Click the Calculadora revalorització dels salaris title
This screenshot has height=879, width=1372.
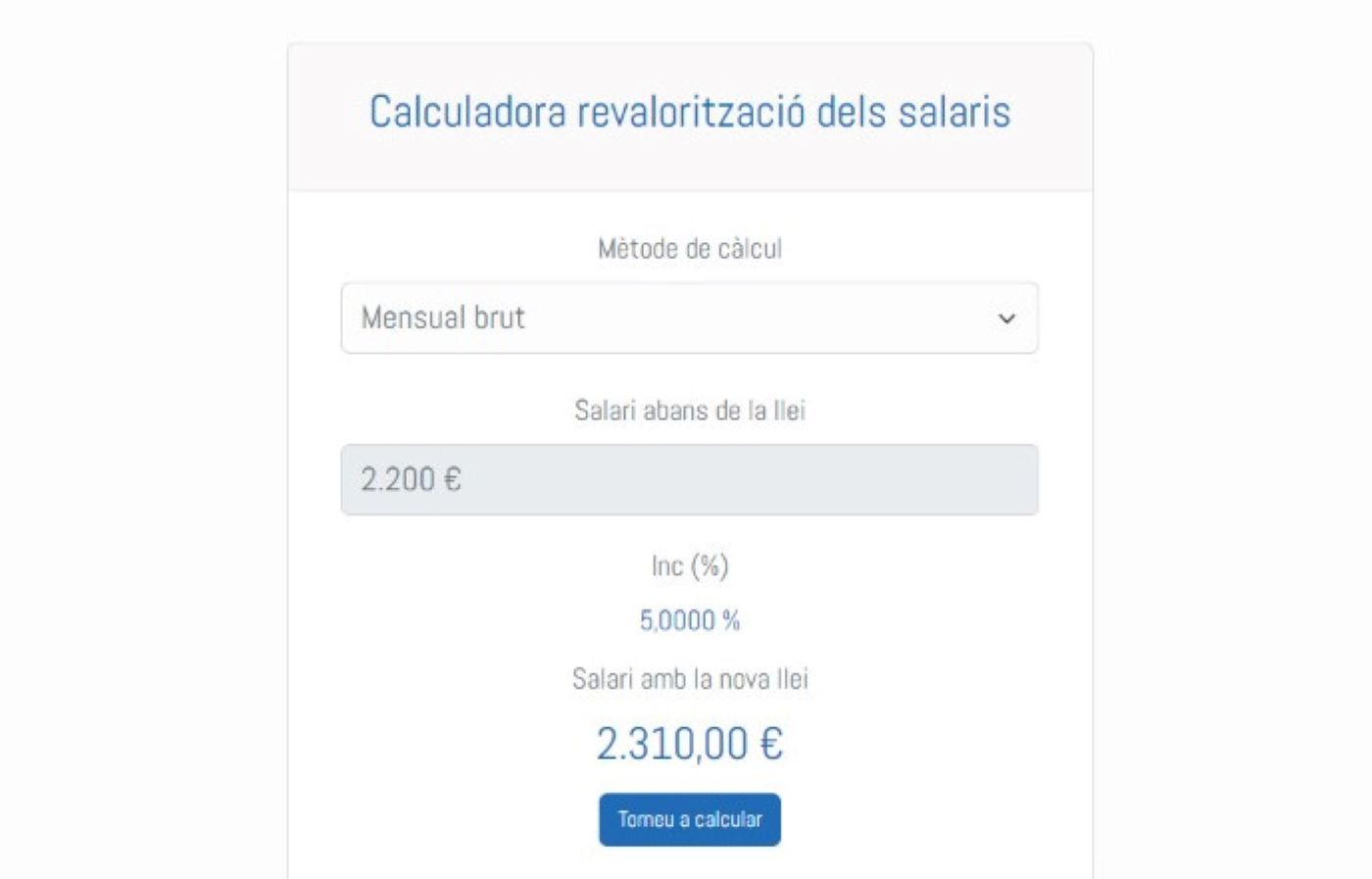coord(689,112)
